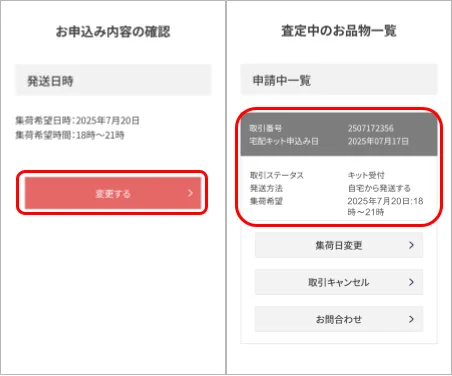Viewport: 452px width, 376px height.
Task: Click the gray transaction header card
Action: pos(339,134)
